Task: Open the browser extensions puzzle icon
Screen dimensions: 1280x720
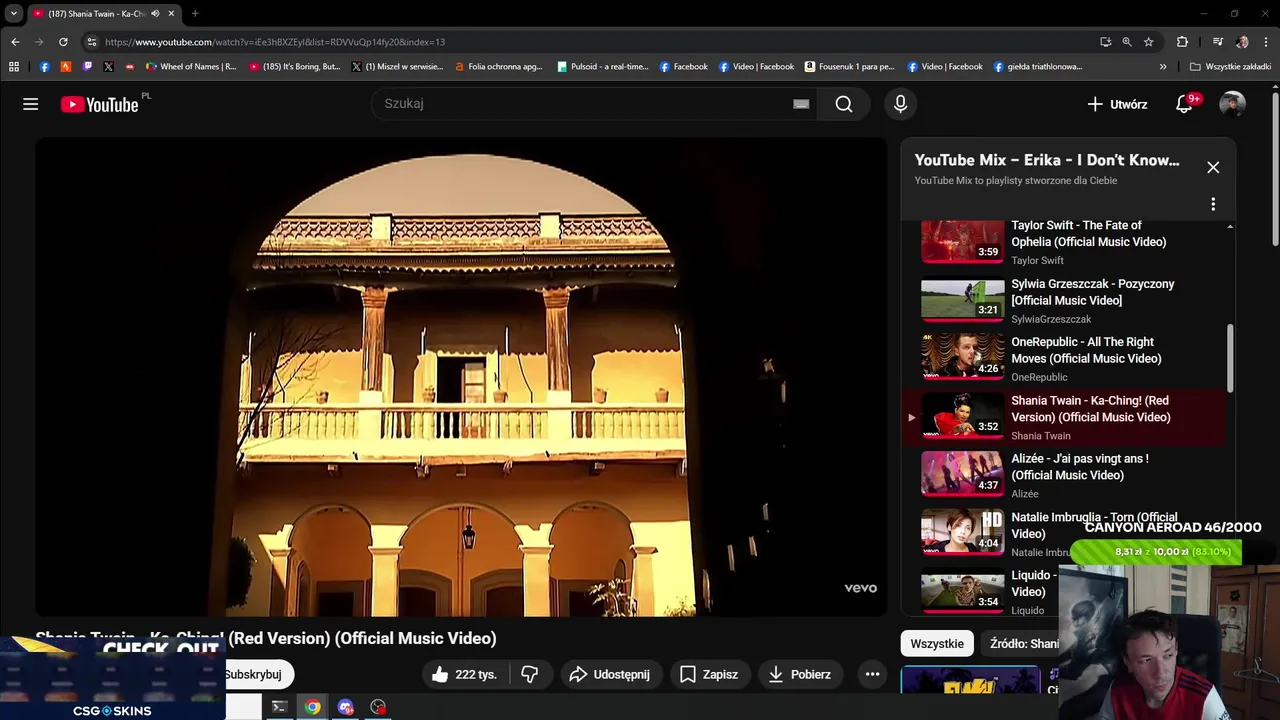Action: pos(1182,42)
